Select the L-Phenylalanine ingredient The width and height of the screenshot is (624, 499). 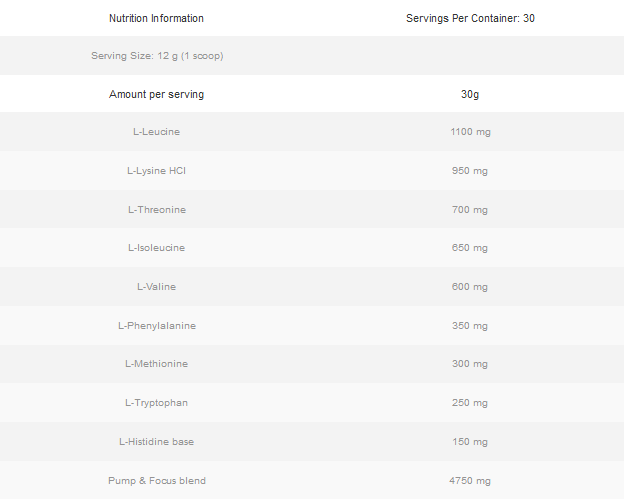tap(156, 326)
